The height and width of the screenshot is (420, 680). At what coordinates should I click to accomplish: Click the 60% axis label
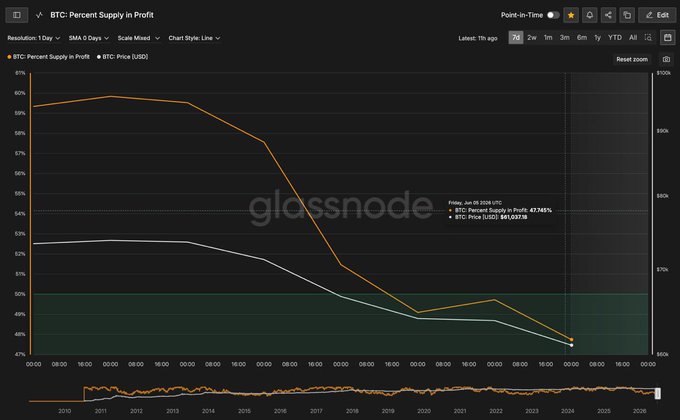(x=20, y=93)
